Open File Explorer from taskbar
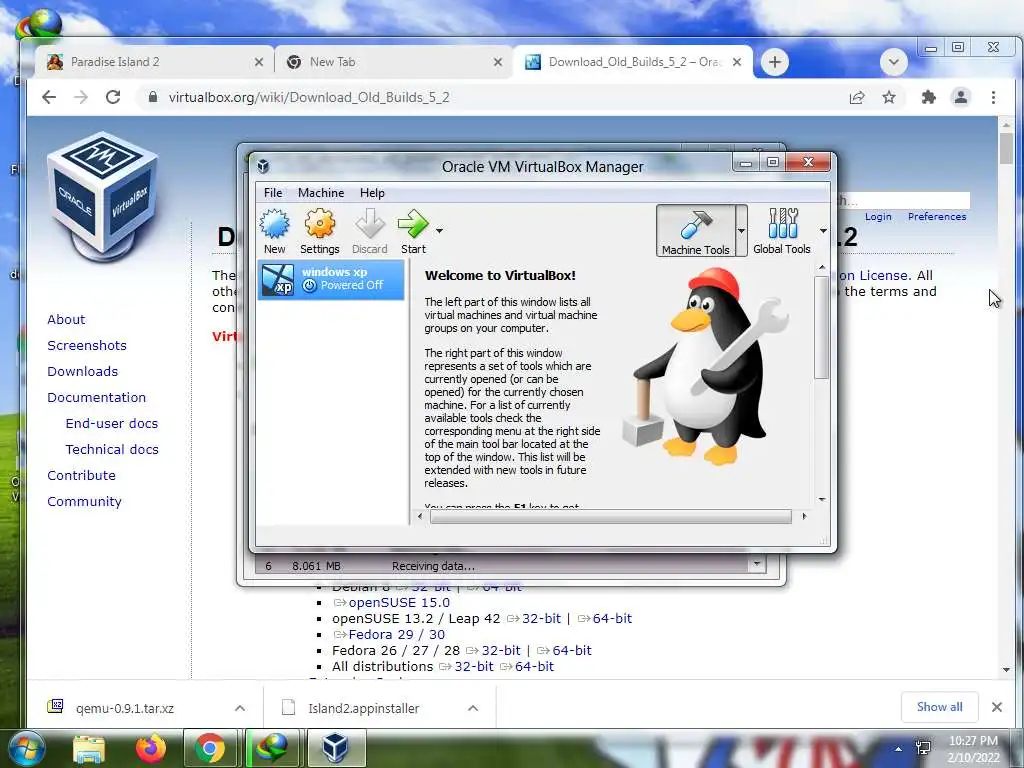This screenshot has width=1024, height=768. pyautogui.click(x=89, y=748)
